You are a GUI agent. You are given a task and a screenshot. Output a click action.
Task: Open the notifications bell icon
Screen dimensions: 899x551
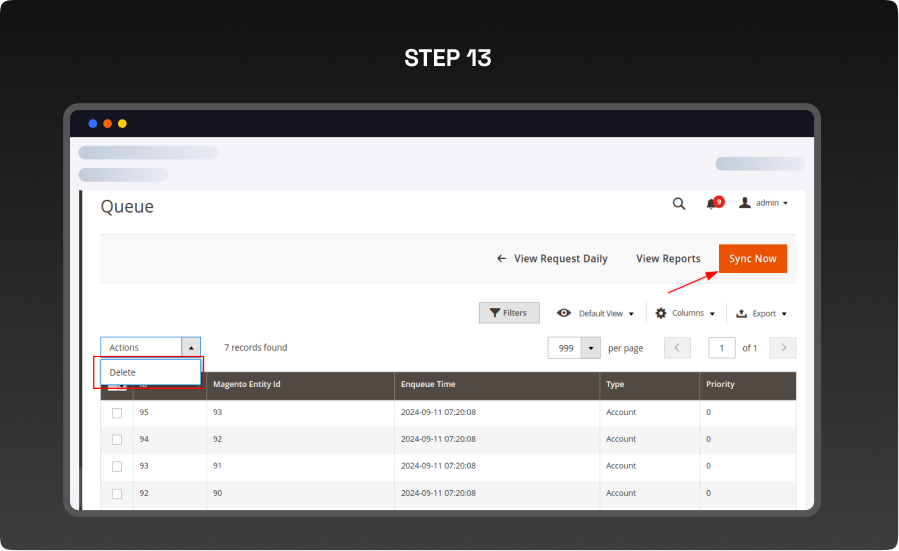[712, 203]
